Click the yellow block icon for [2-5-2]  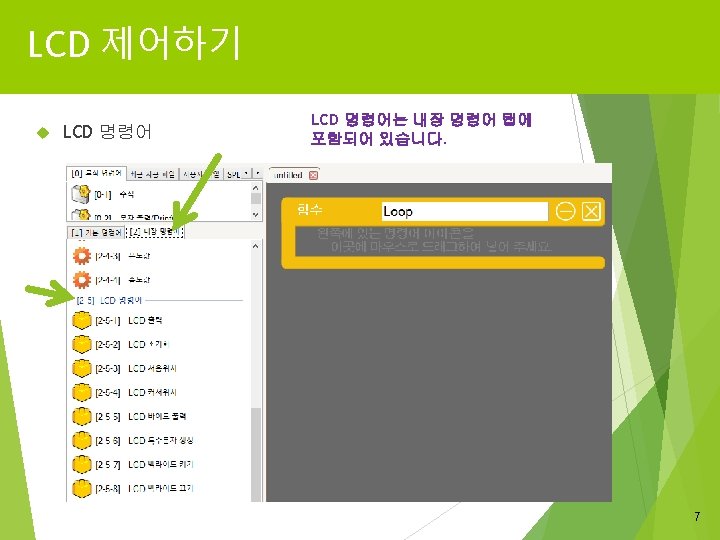[x=82, y=344]
